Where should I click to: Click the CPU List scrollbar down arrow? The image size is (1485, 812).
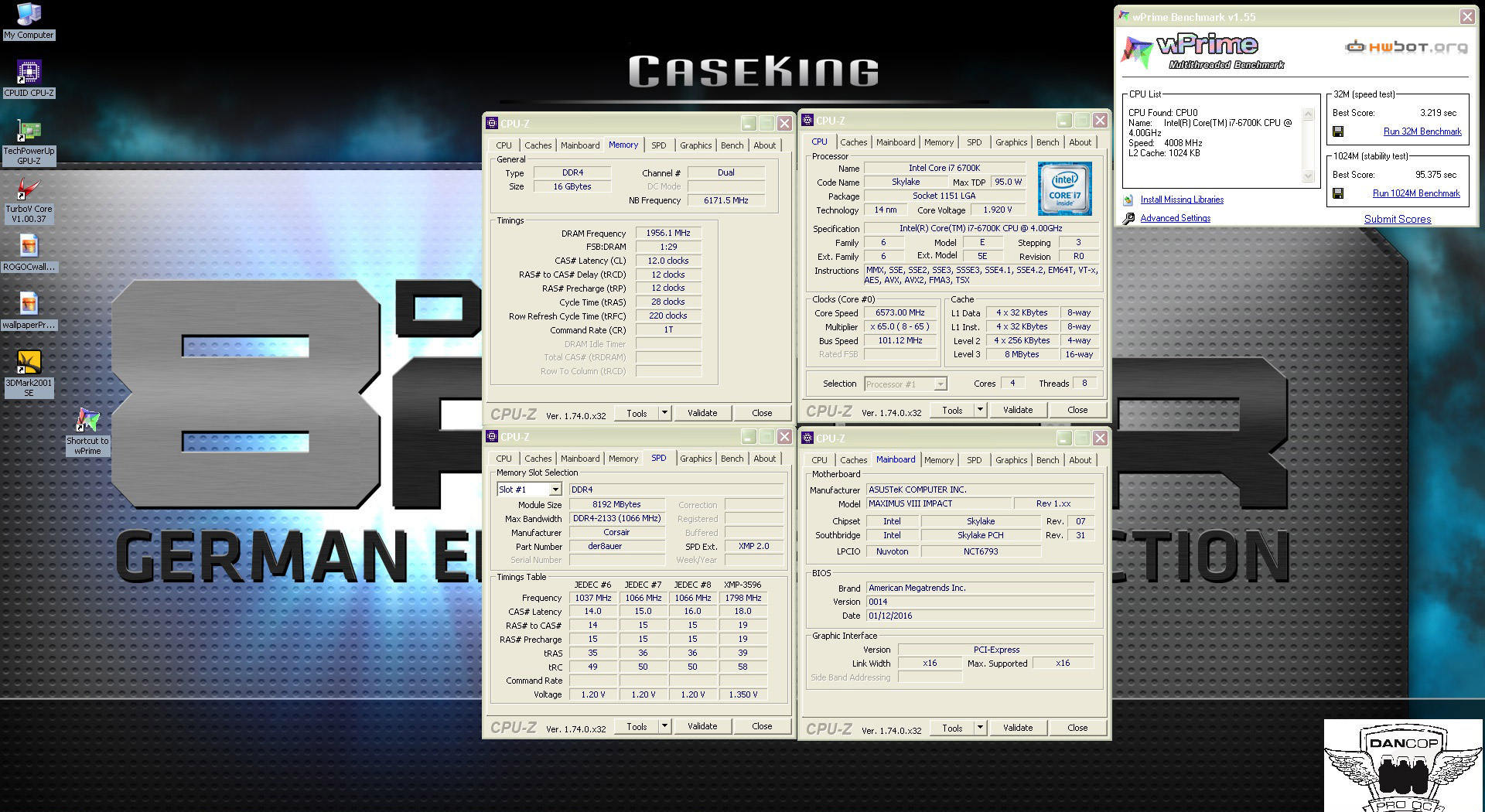point(1309,176)
